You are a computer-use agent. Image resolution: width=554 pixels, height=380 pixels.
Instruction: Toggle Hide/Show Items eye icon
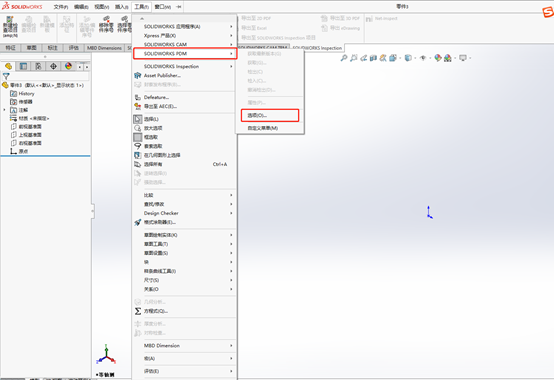click(423, 58)
